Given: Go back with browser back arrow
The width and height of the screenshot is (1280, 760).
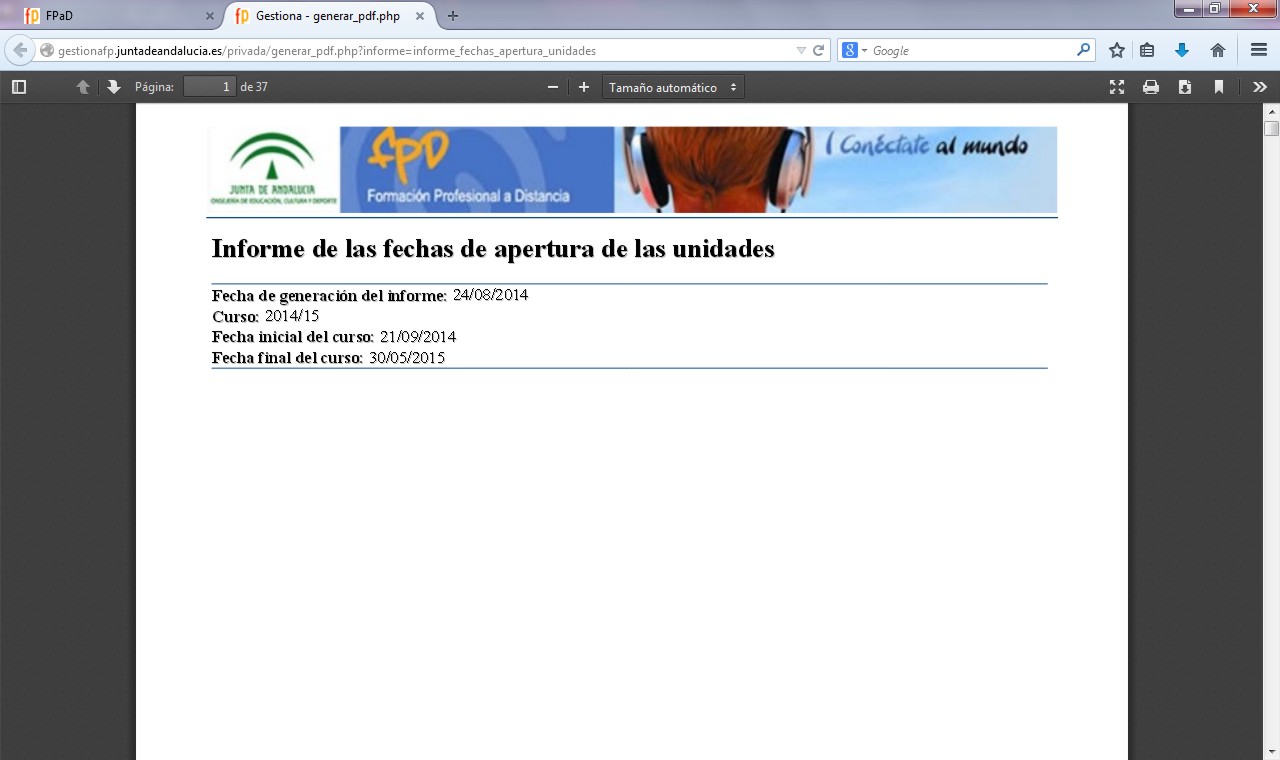Looking at the screenshot, I should [x=20, y=50].
